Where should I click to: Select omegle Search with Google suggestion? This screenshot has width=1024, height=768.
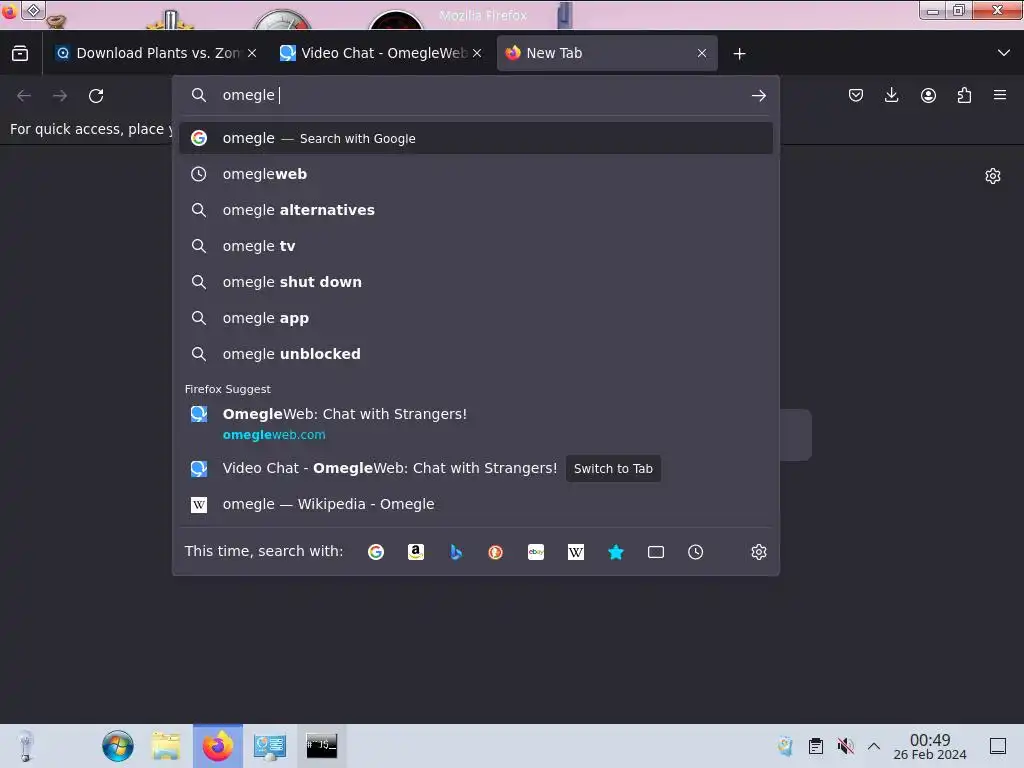(x=475, y=138)
